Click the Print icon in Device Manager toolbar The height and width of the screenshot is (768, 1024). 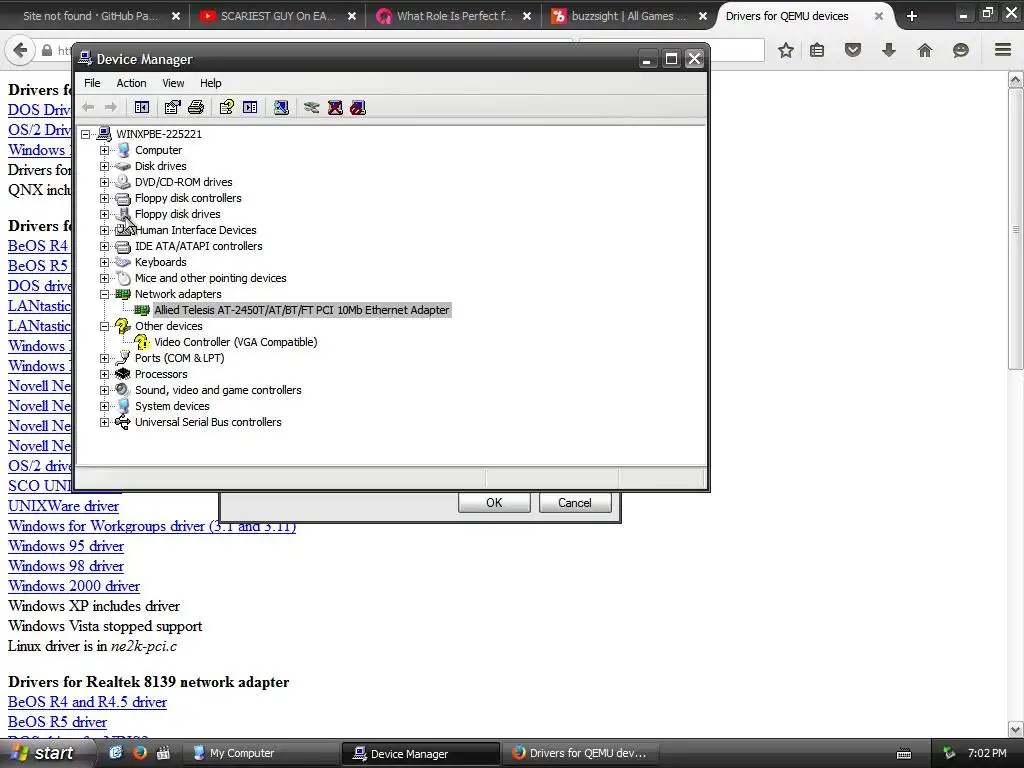[196, 108]
